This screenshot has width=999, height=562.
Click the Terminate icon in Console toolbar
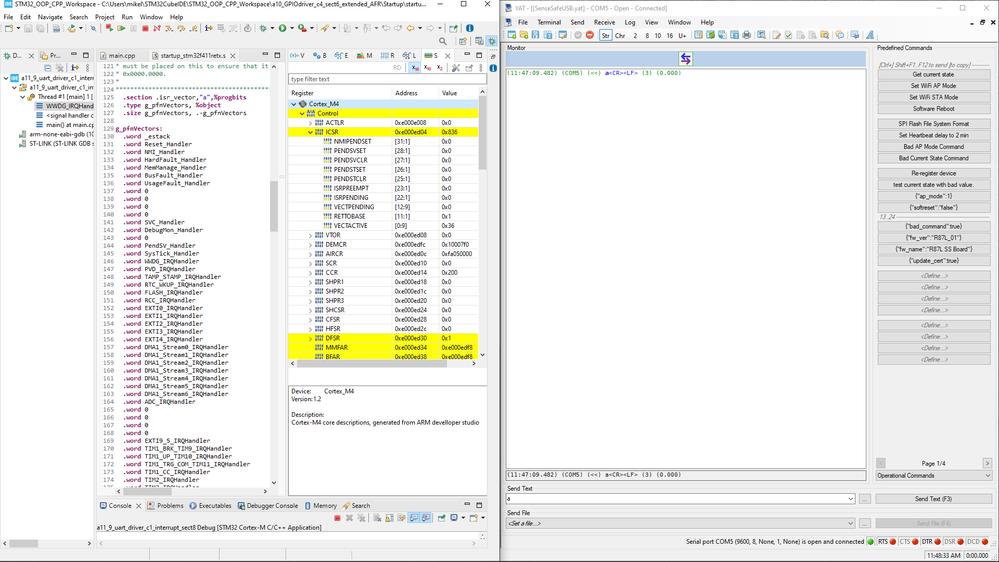pos(337,518)
